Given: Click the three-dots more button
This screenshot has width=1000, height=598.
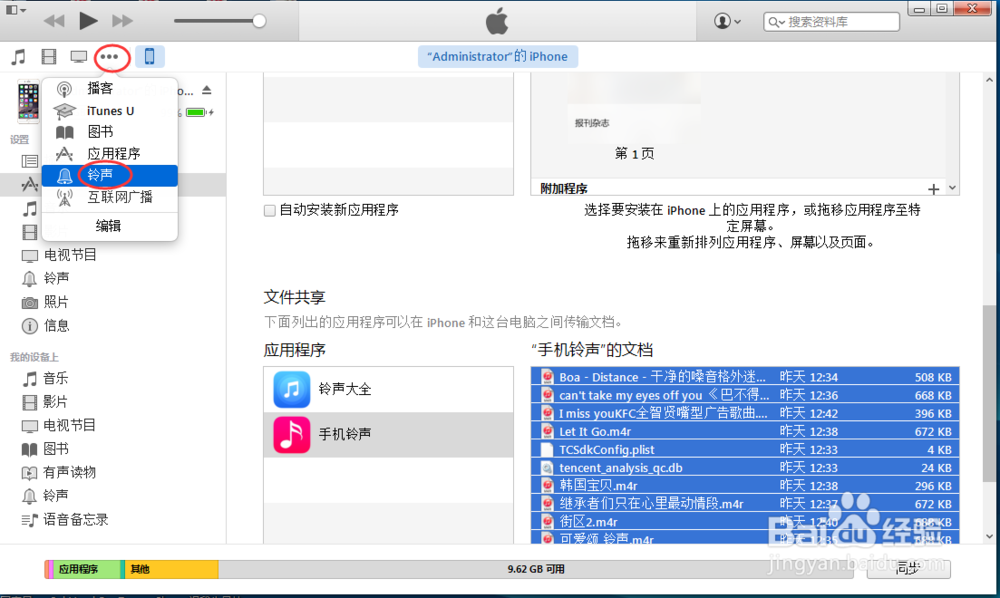Looking at the screenshot, I should 110,57.
